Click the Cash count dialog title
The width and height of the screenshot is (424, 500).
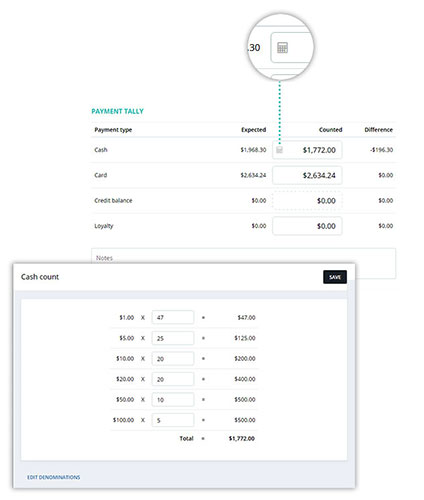click(x=40, y=277)
